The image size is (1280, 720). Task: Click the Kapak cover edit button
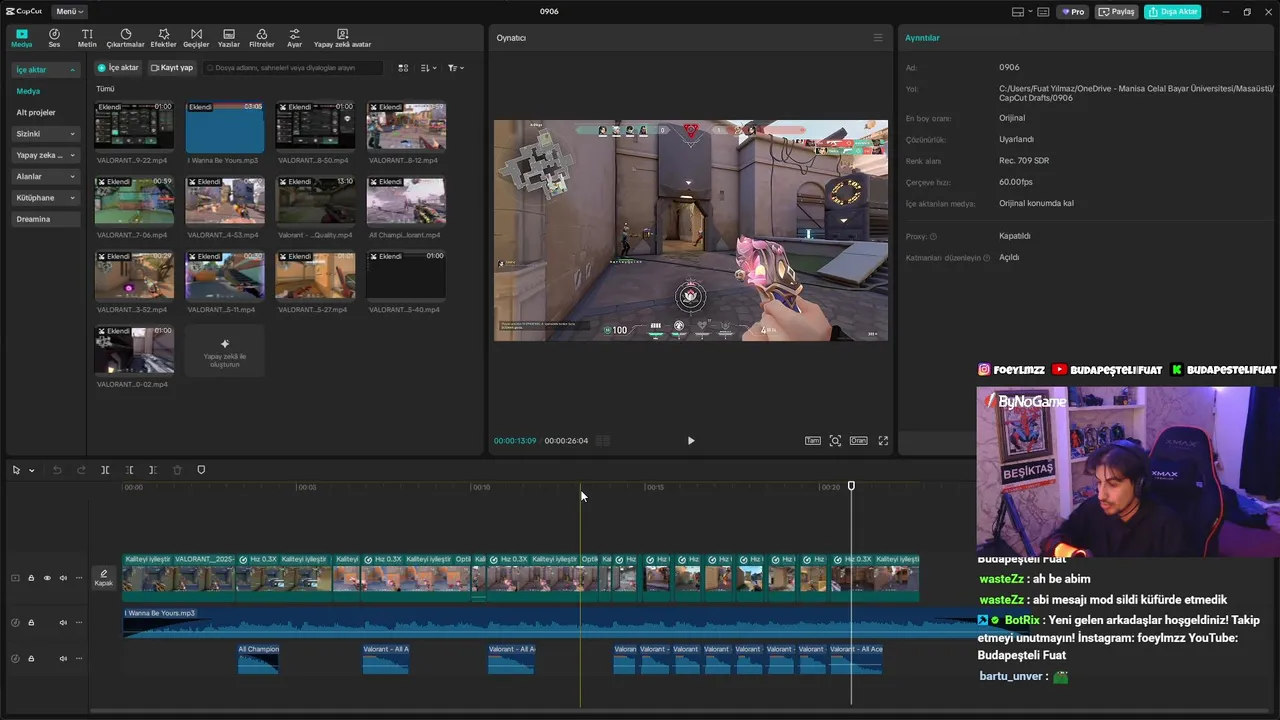103,578
